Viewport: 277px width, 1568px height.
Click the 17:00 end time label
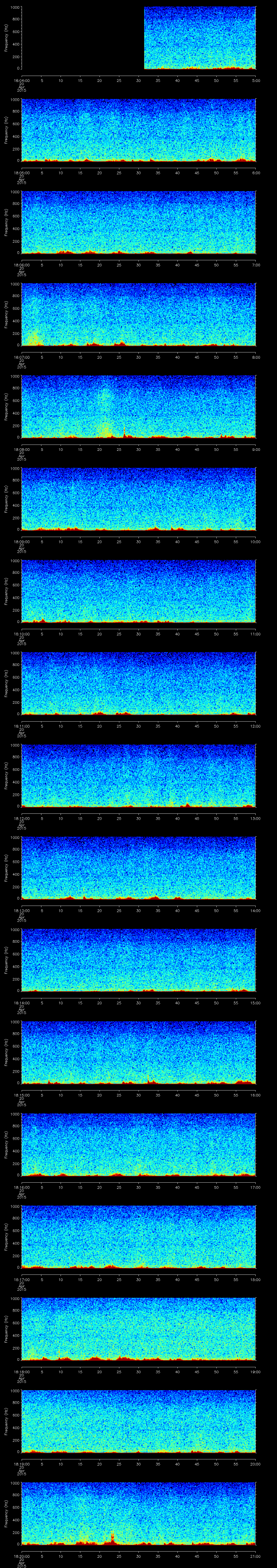tap(255, 1187)
